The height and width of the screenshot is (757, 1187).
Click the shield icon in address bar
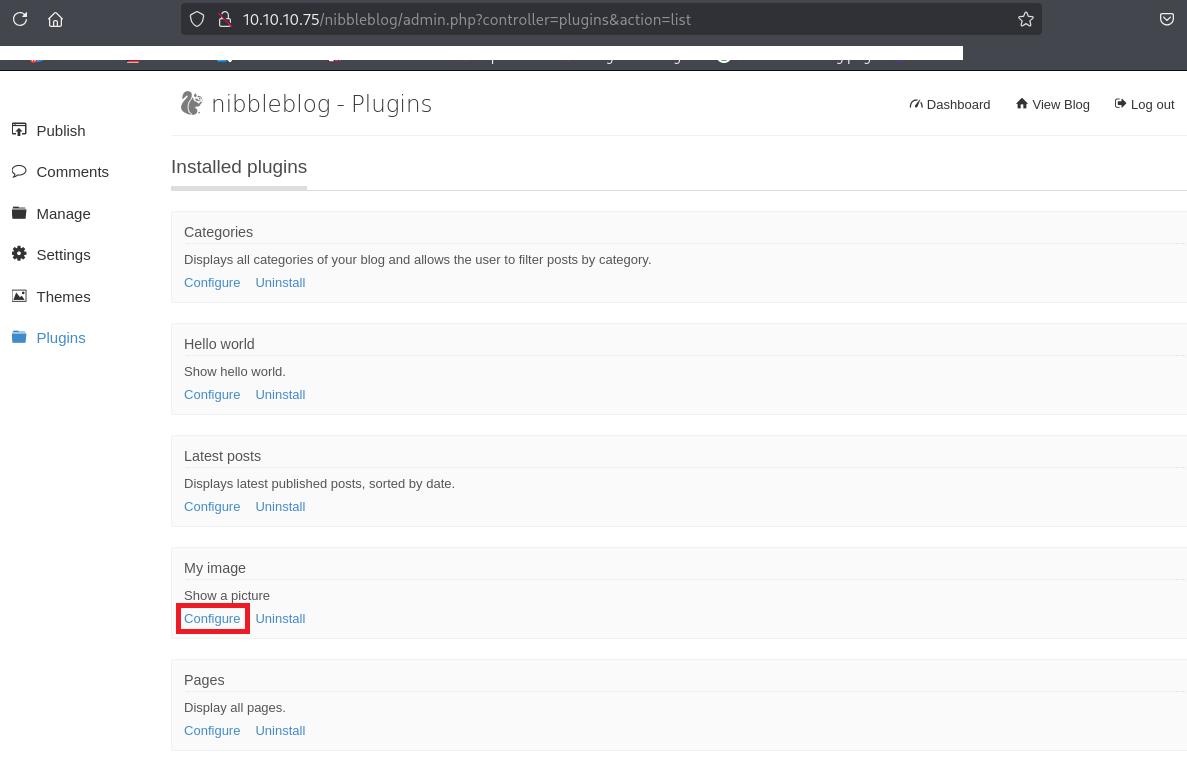pyautogui.click(x=197, y=19)
